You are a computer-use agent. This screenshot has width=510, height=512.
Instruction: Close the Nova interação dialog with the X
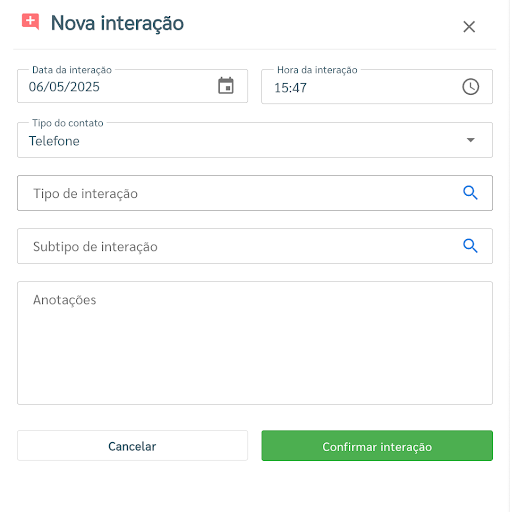(469, 27)
